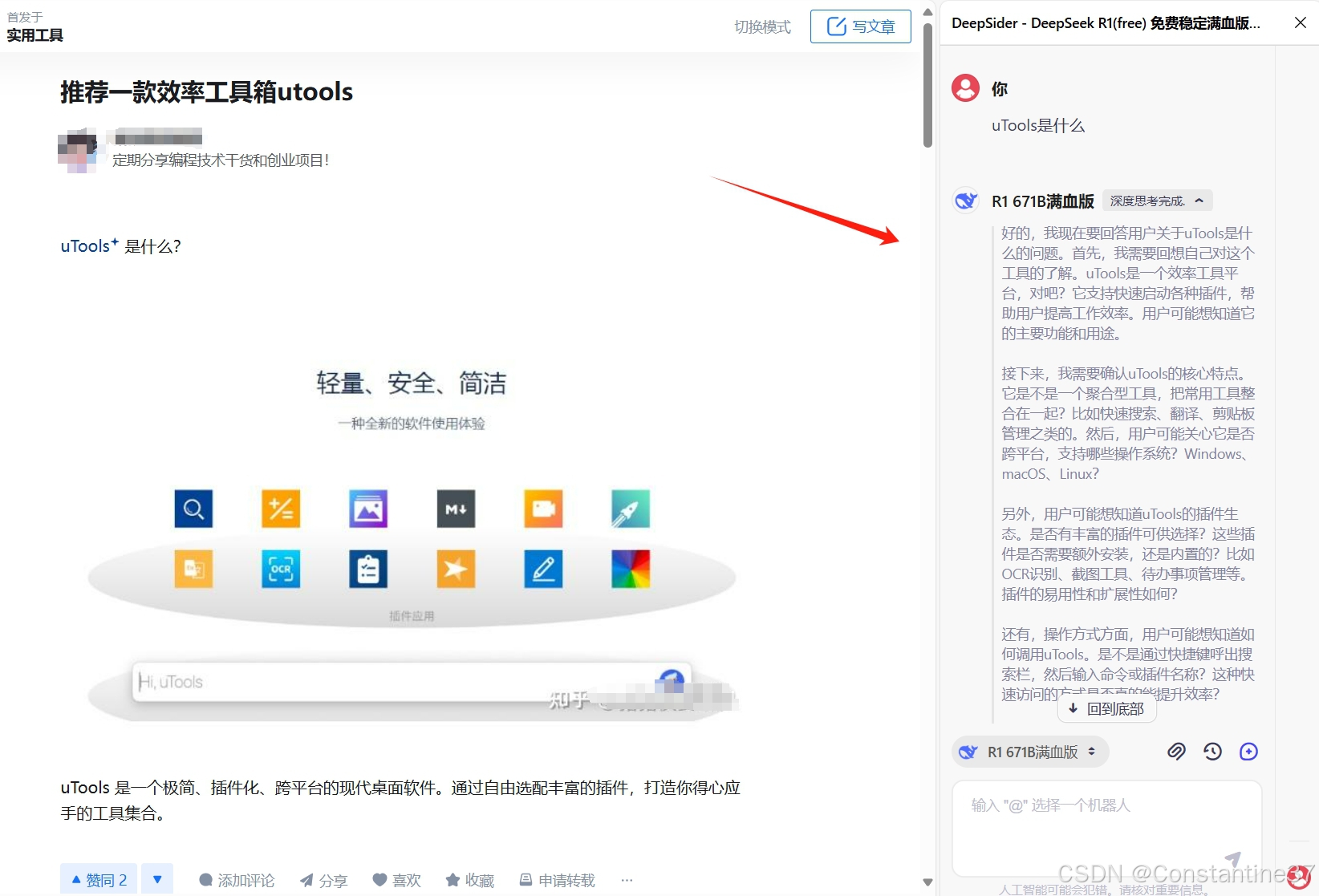Click the search magnifier plugin icon
The height and width of the screenshot is (896, 1319).
coord(193,509)
